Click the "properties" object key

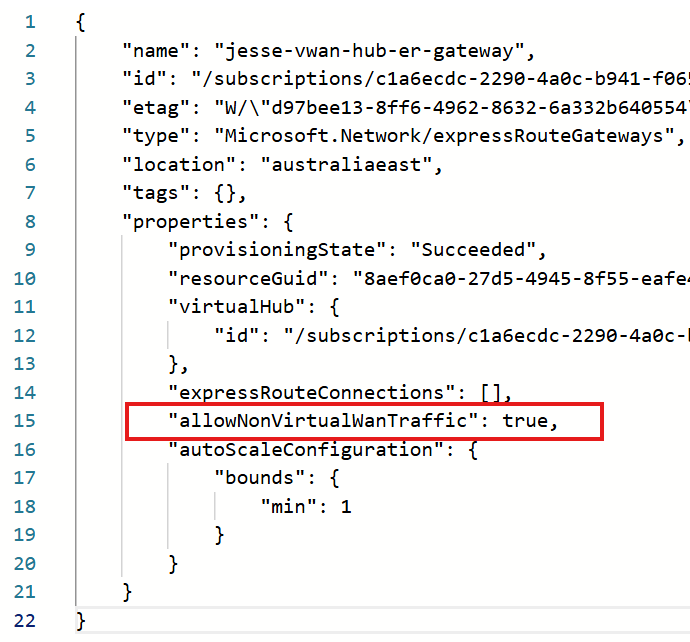point(179,220)
